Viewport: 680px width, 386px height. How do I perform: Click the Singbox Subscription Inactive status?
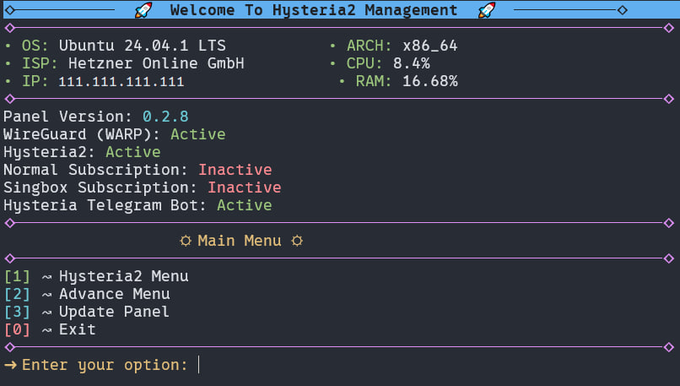coord(244,188)
